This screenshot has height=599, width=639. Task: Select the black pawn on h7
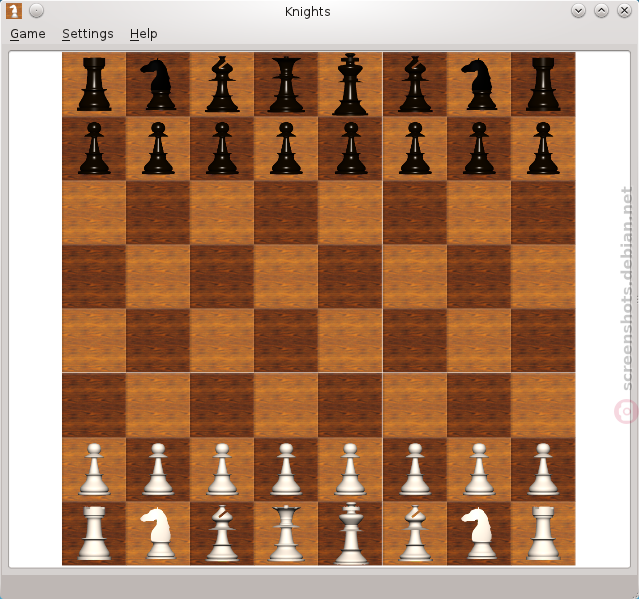[543, 148]
